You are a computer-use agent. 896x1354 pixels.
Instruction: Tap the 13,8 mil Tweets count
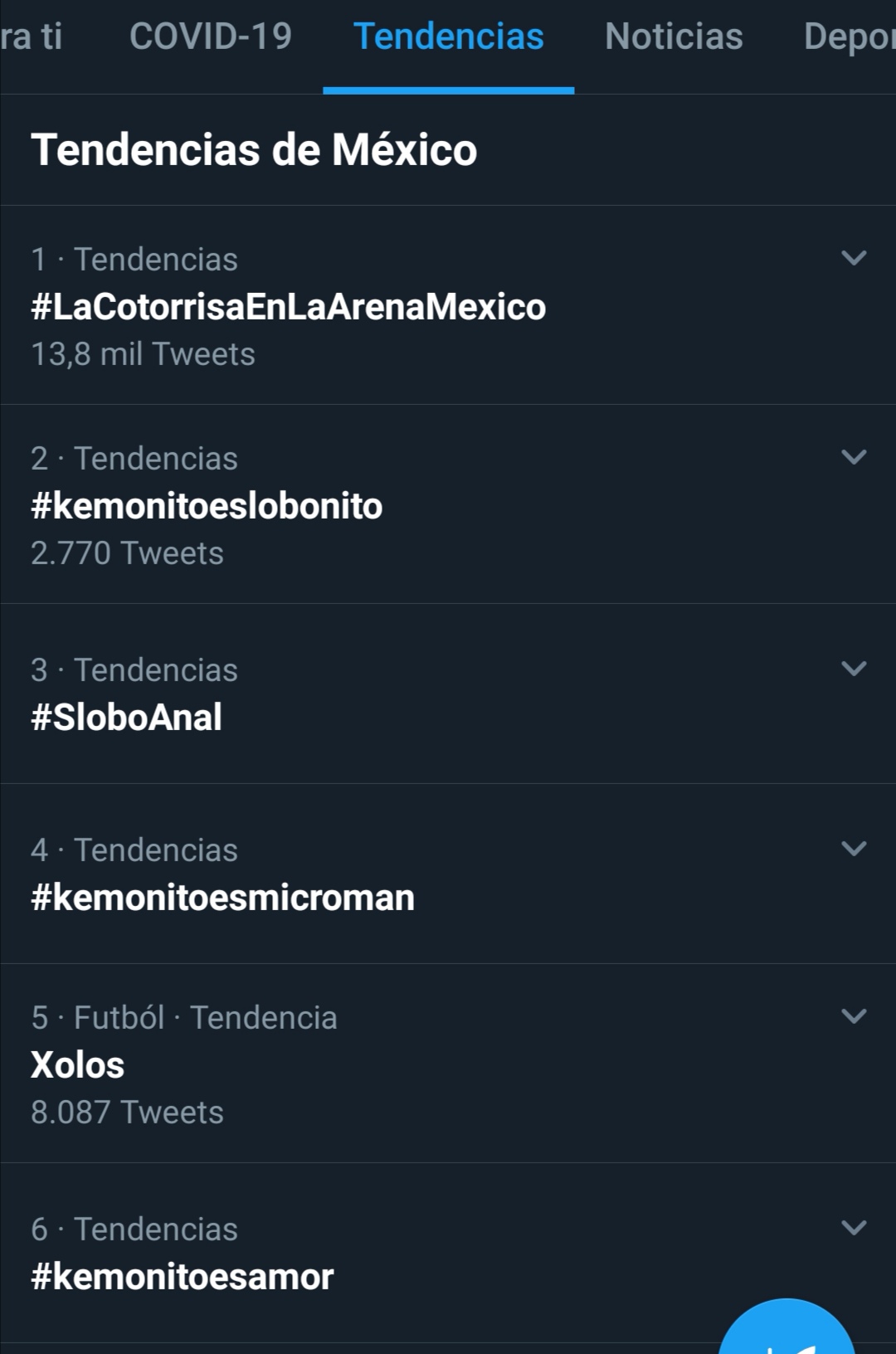click(143, 354)
